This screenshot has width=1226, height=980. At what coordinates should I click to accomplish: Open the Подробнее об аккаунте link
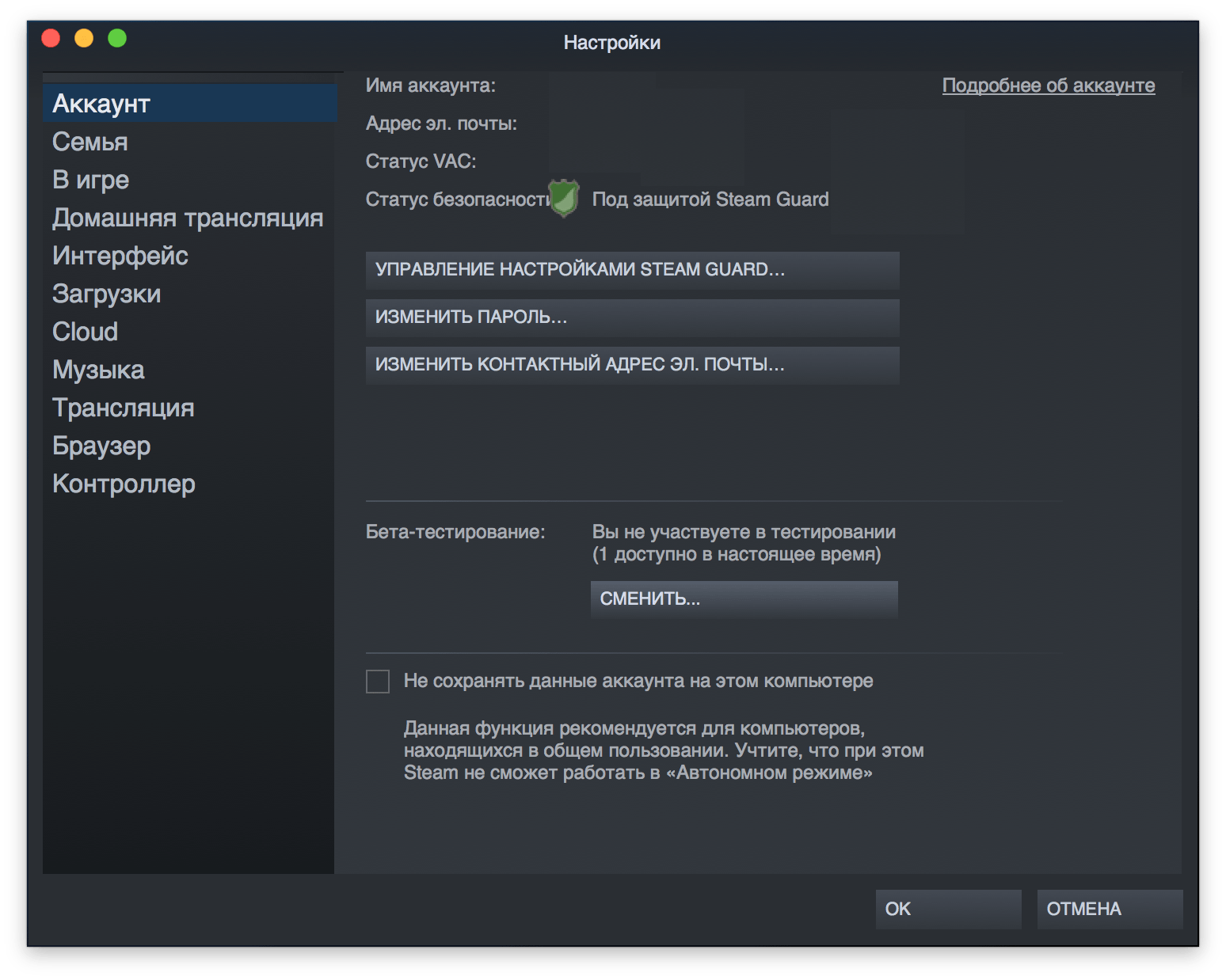coord(1049,85)
